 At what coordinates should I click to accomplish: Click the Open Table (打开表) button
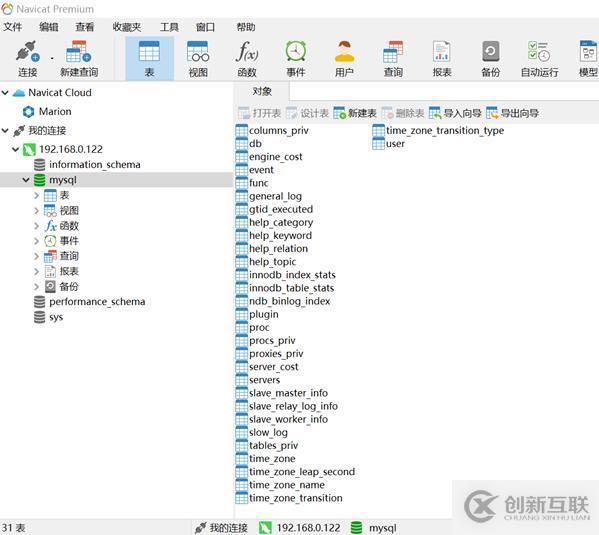(x=260, y=113)
